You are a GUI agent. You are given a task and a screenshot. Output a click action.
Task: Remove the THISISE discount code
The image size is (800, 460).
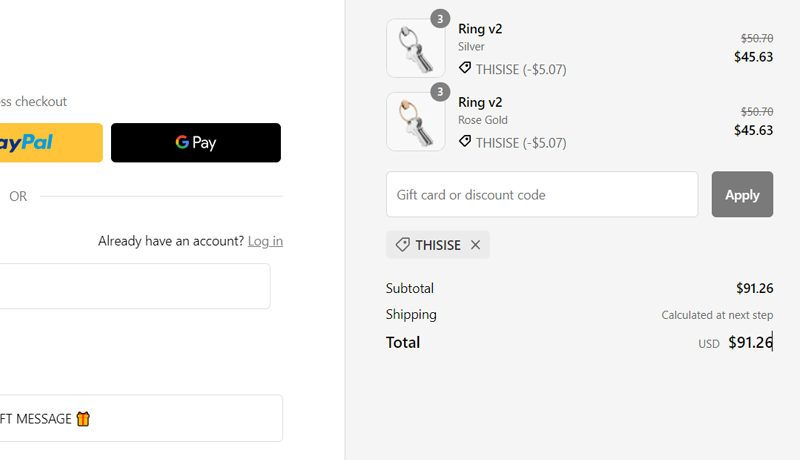(476, 245)
